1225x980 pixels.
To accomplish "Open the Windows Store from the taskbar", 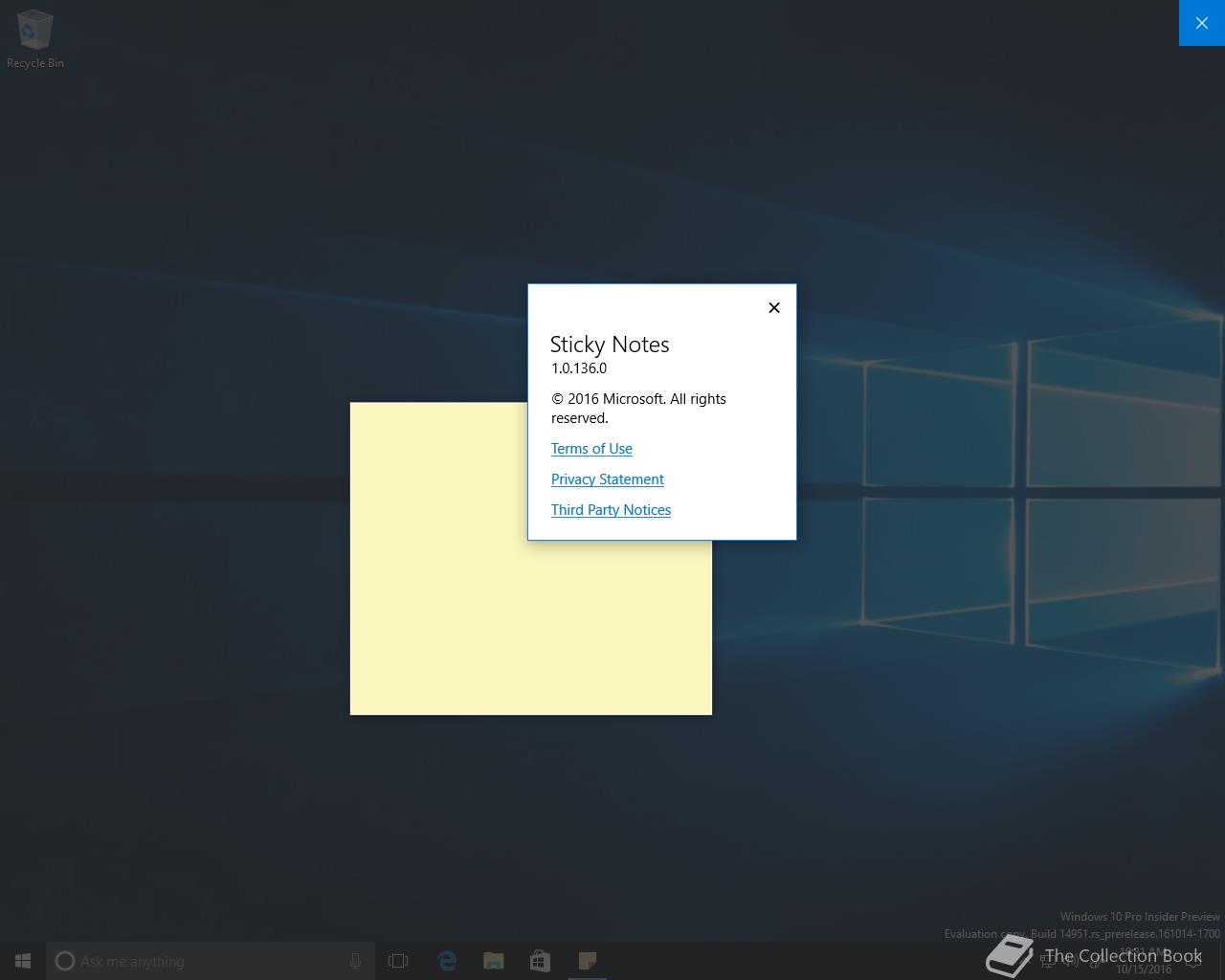I will pyautogui.click(x=540, y=961).
